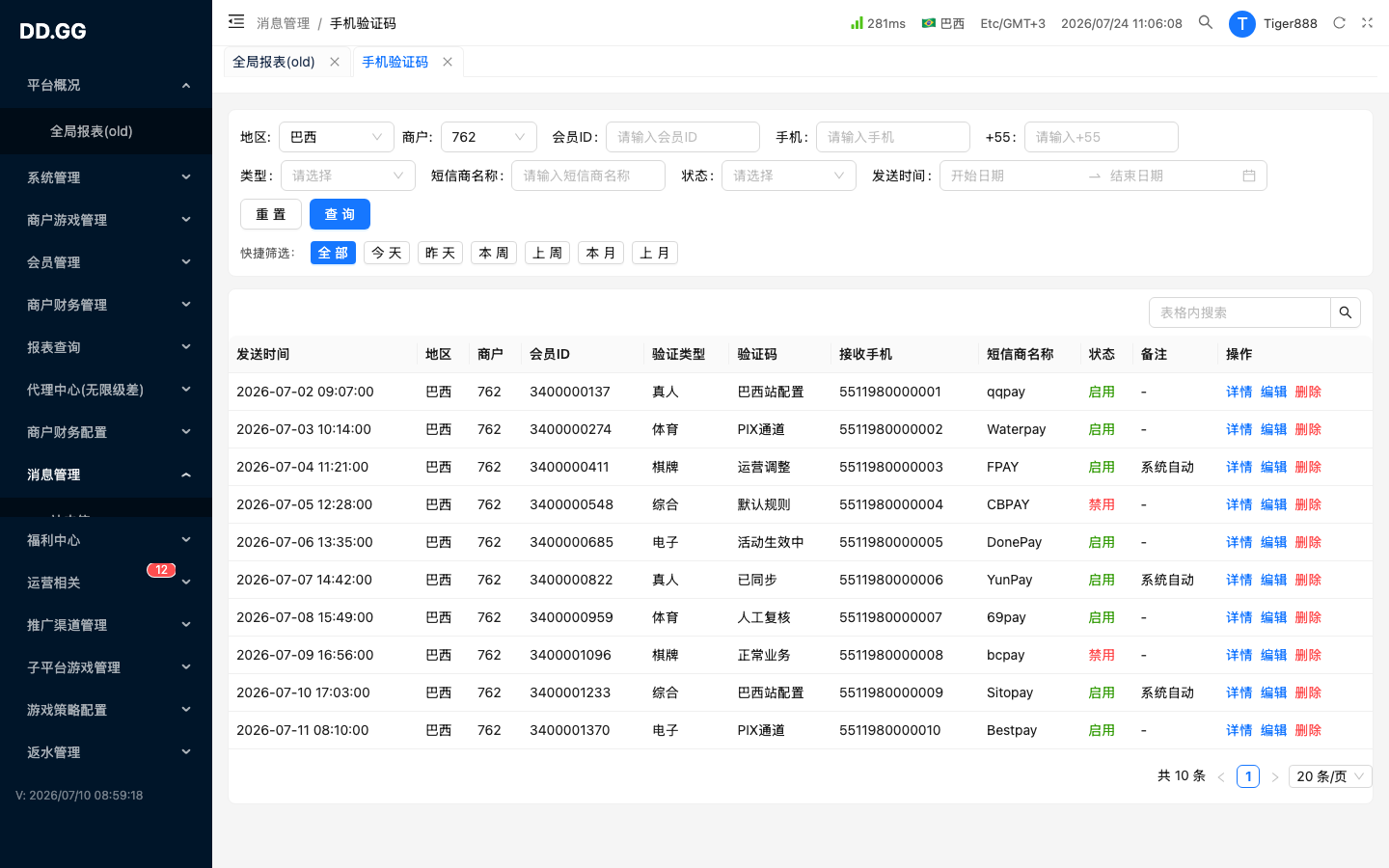This screenshot has height=868, width=1389.
Task: Select the 上周 quick filter
Action: coord(547,253)
